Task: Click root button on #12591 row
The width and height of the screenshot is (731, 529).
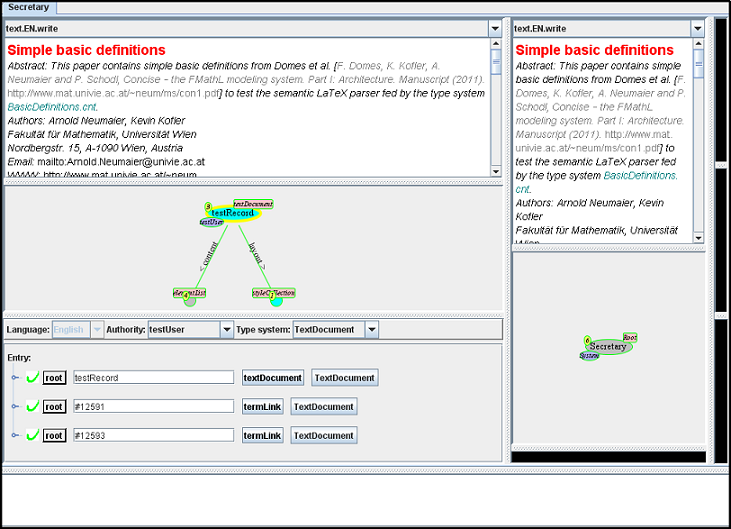Action: [x=54, y=406]
